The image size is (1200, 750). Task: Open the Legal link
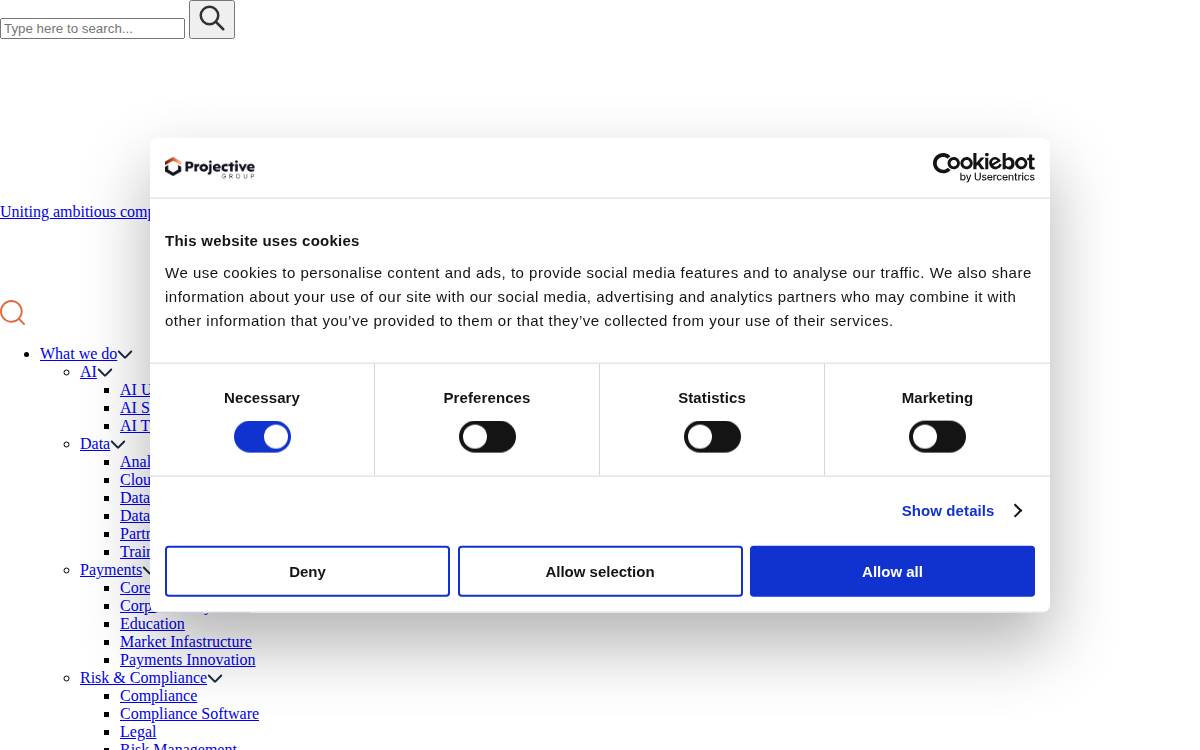[x=138, y=732]
